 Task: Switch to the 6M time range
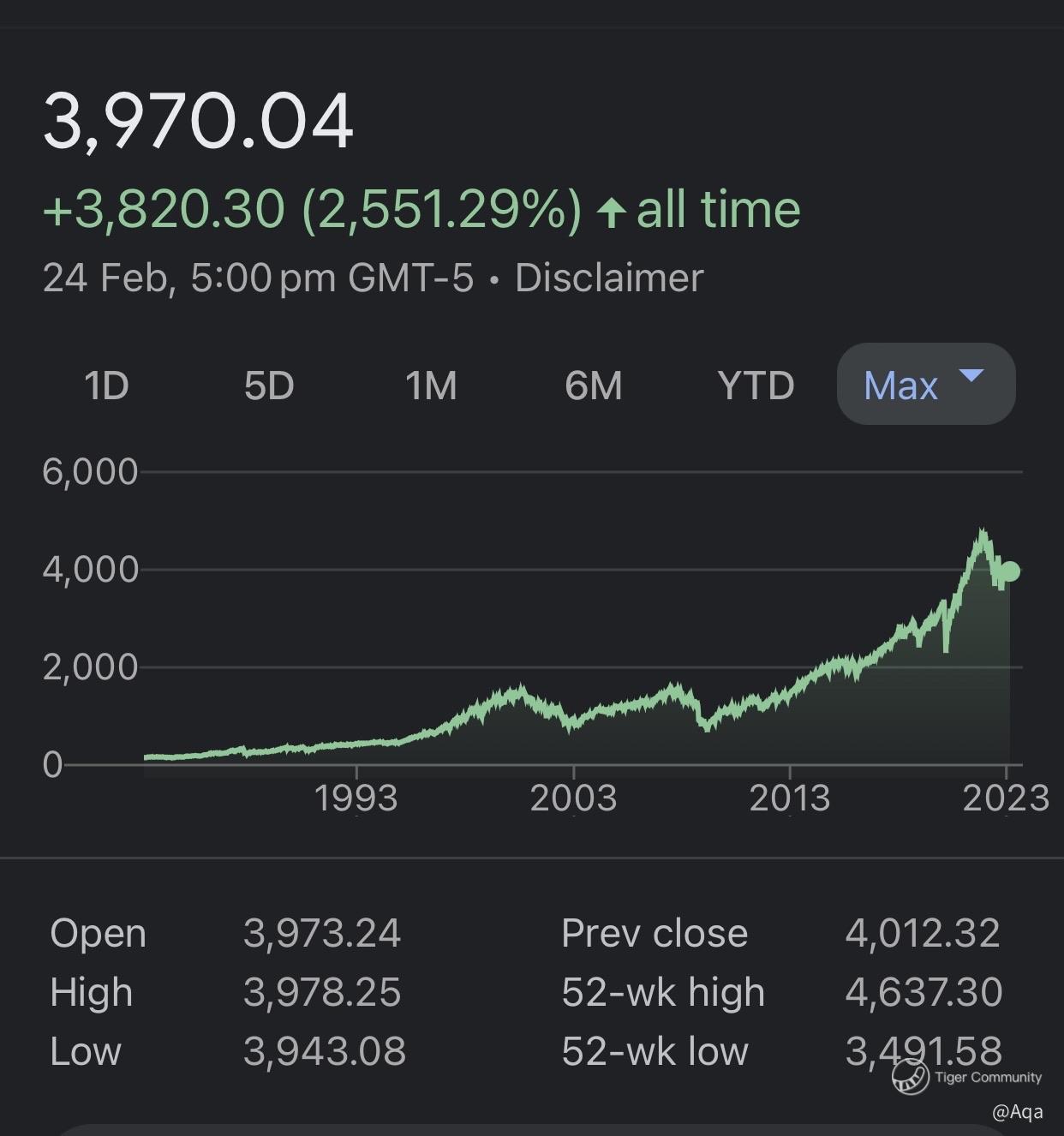594,386
